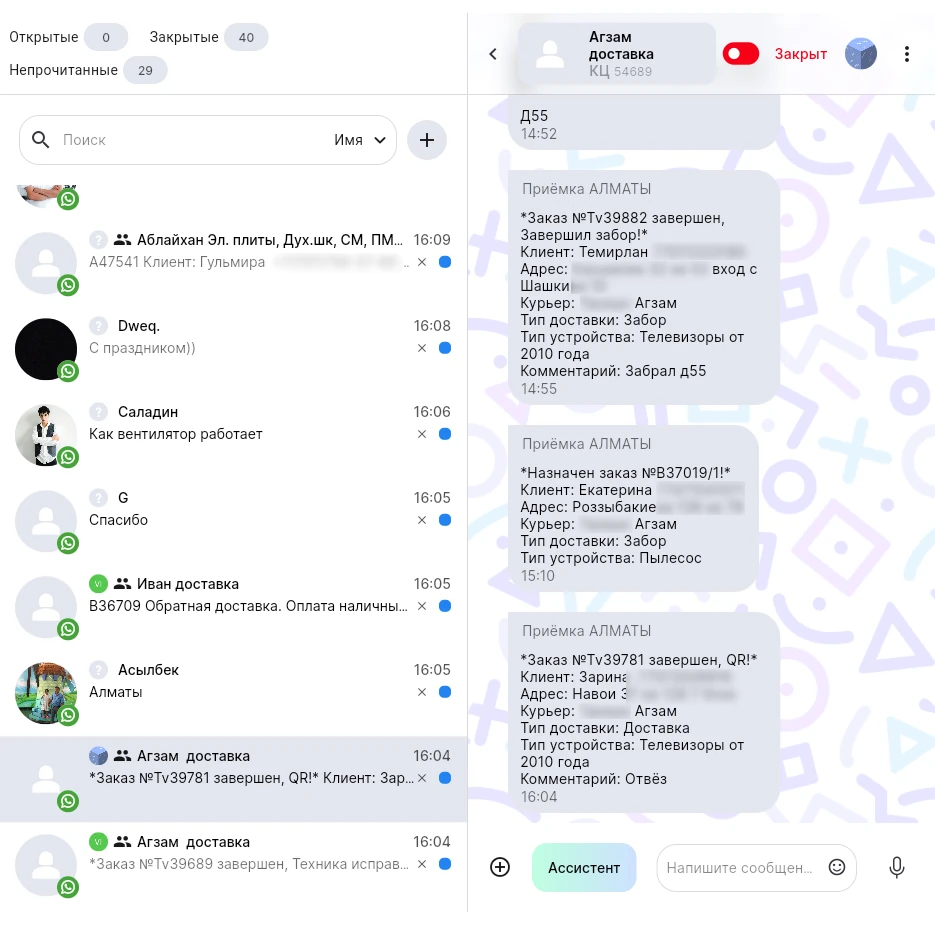
Task: Switch to the Открытые chats tab
Action: 68,38
